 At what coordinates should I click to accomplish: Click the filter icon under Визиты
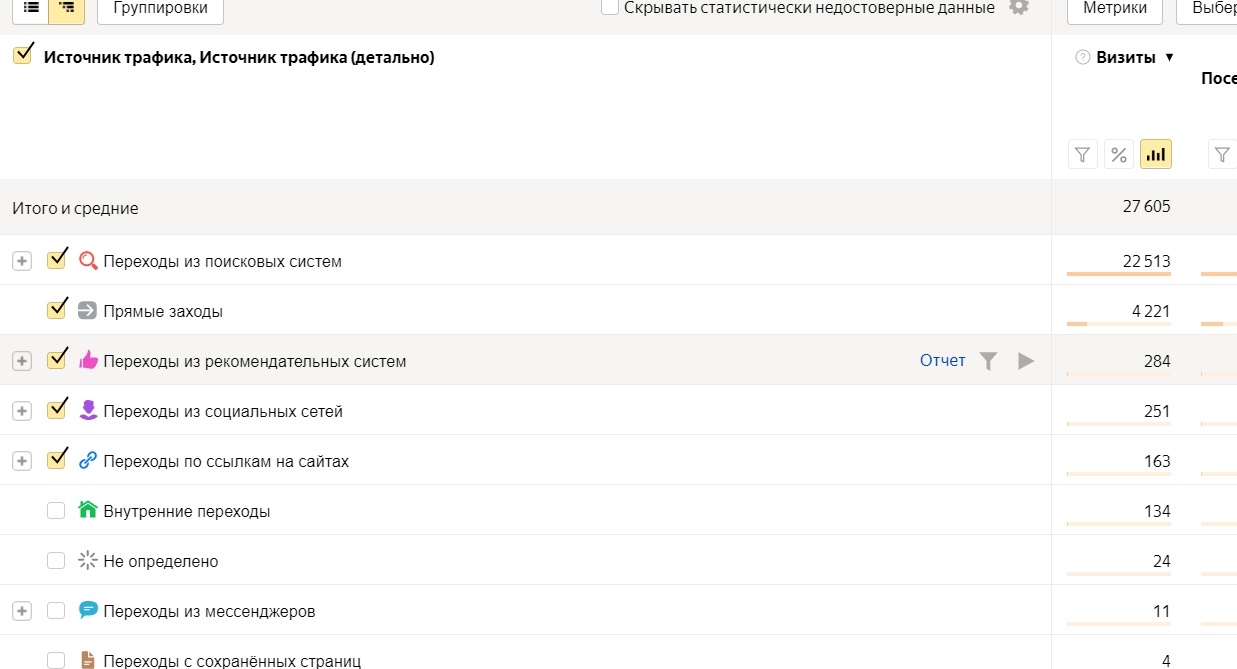tap(1082, 155)
